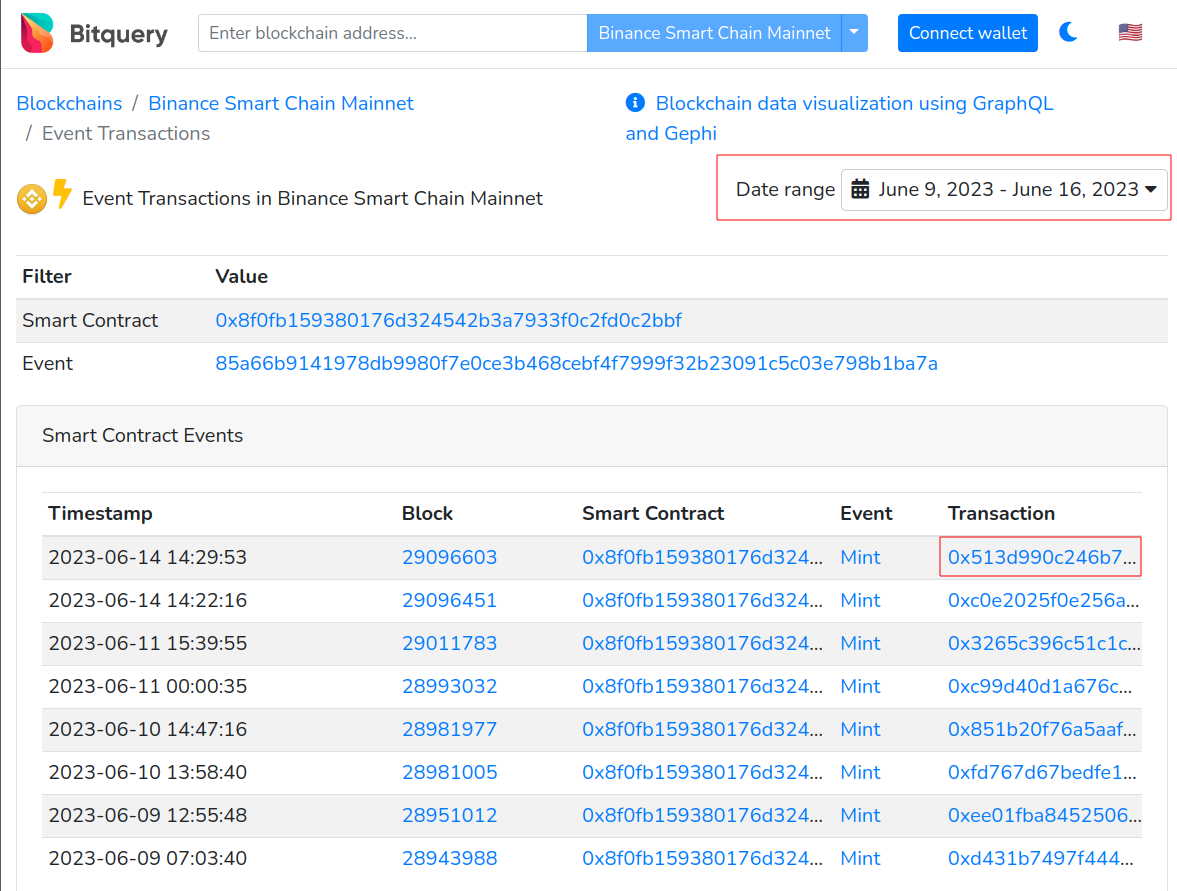The height and width of the screenshot is (891, 1177).
Task: Click the Bitquery logo icon
Action: tap(38, 33)
